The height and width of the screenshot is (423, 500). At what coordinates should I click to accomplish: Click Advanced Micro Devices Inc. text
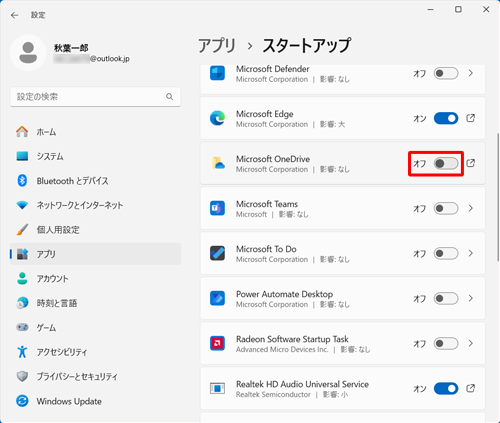pyautogui.click(x=282, y=349)
